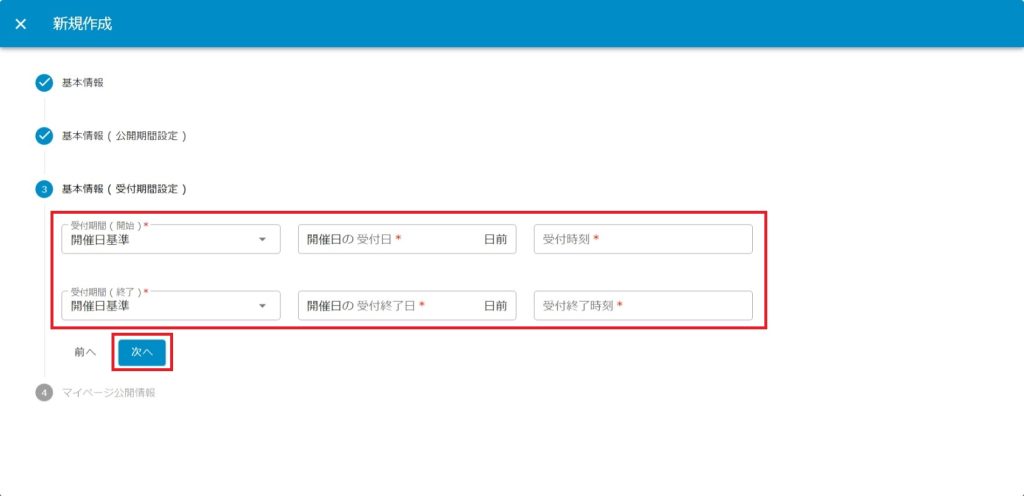Click the checkmark icon for the 公開期間設定 step

44,136
